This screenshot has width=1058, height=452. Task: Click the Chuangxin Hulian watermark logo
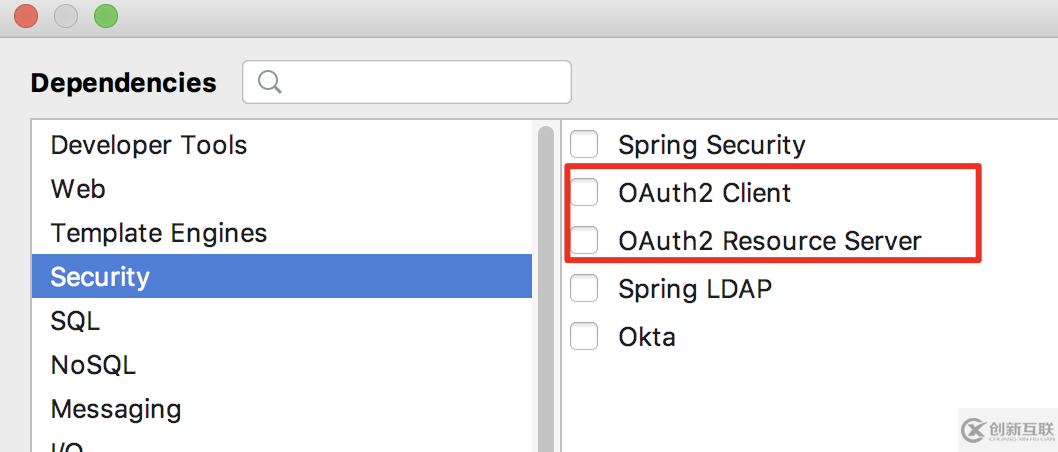(x=1007, y=430)
